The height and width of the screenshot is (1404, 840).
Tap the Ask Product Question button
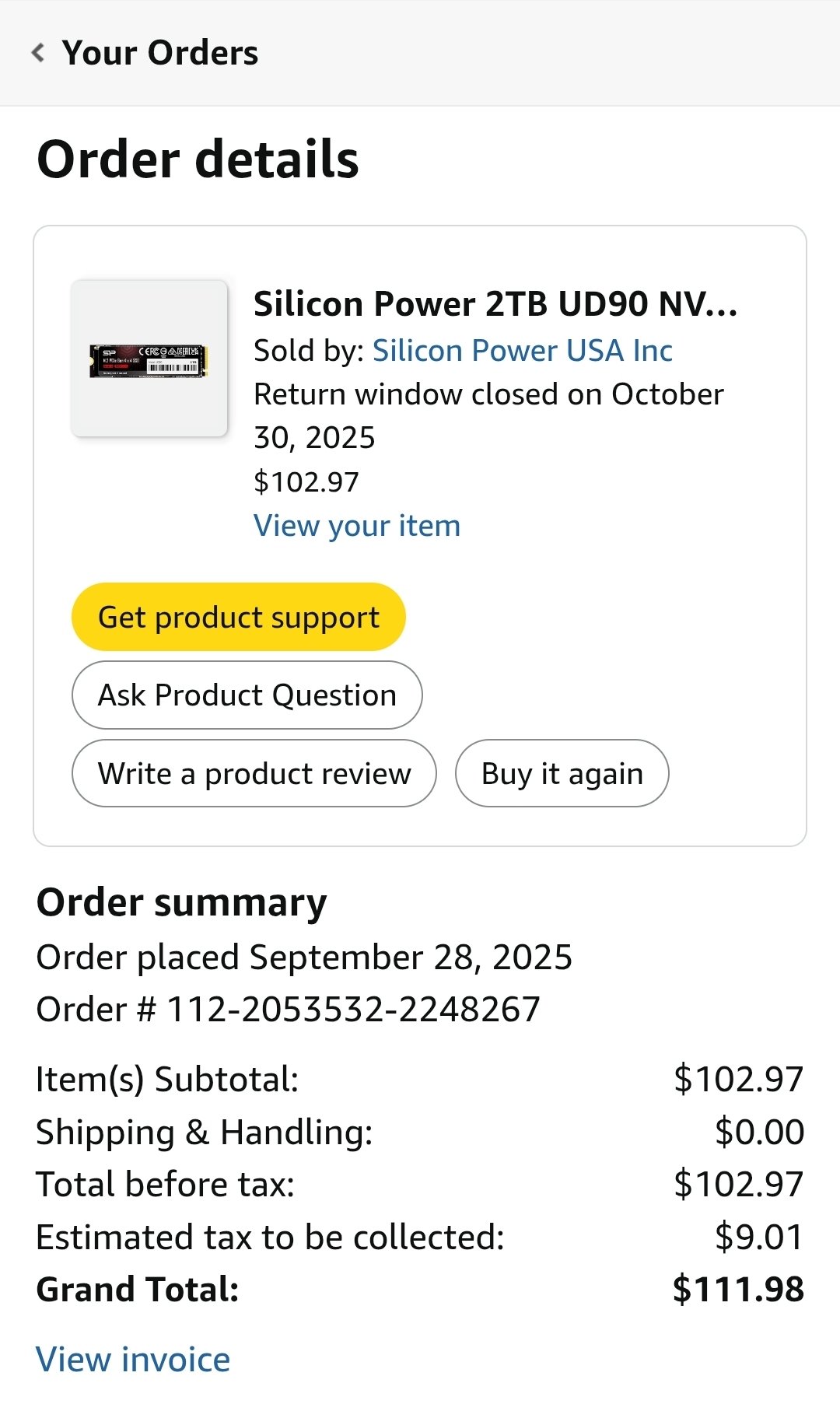coord(247,695)
